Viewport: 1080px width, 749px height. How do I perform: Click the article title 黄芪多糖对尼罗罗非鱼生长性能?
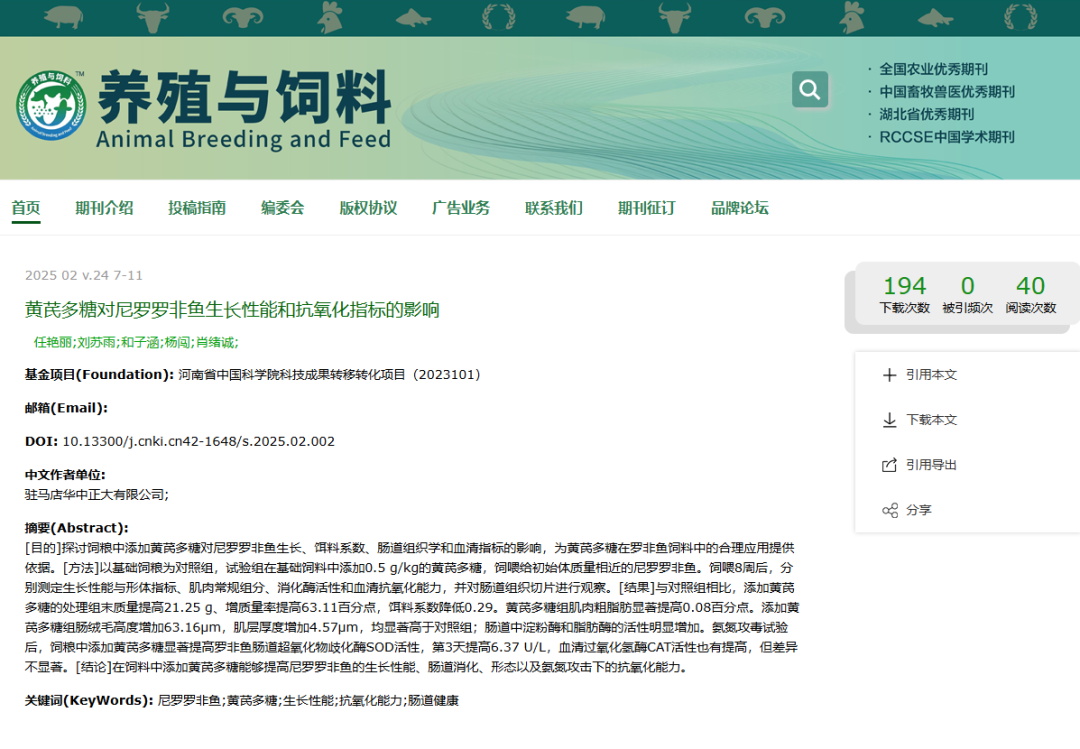tap(232, 310)
